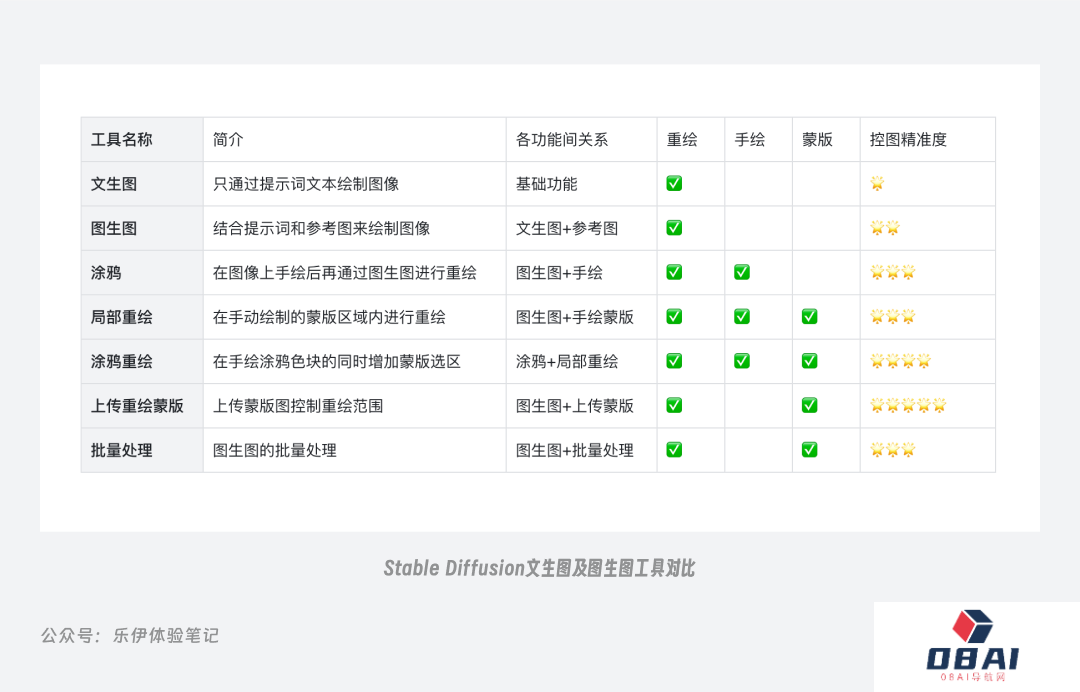Click the four-star rating for 涂鸦重绘
This screenshot has height=692, width=1080.
coord(900,361)
